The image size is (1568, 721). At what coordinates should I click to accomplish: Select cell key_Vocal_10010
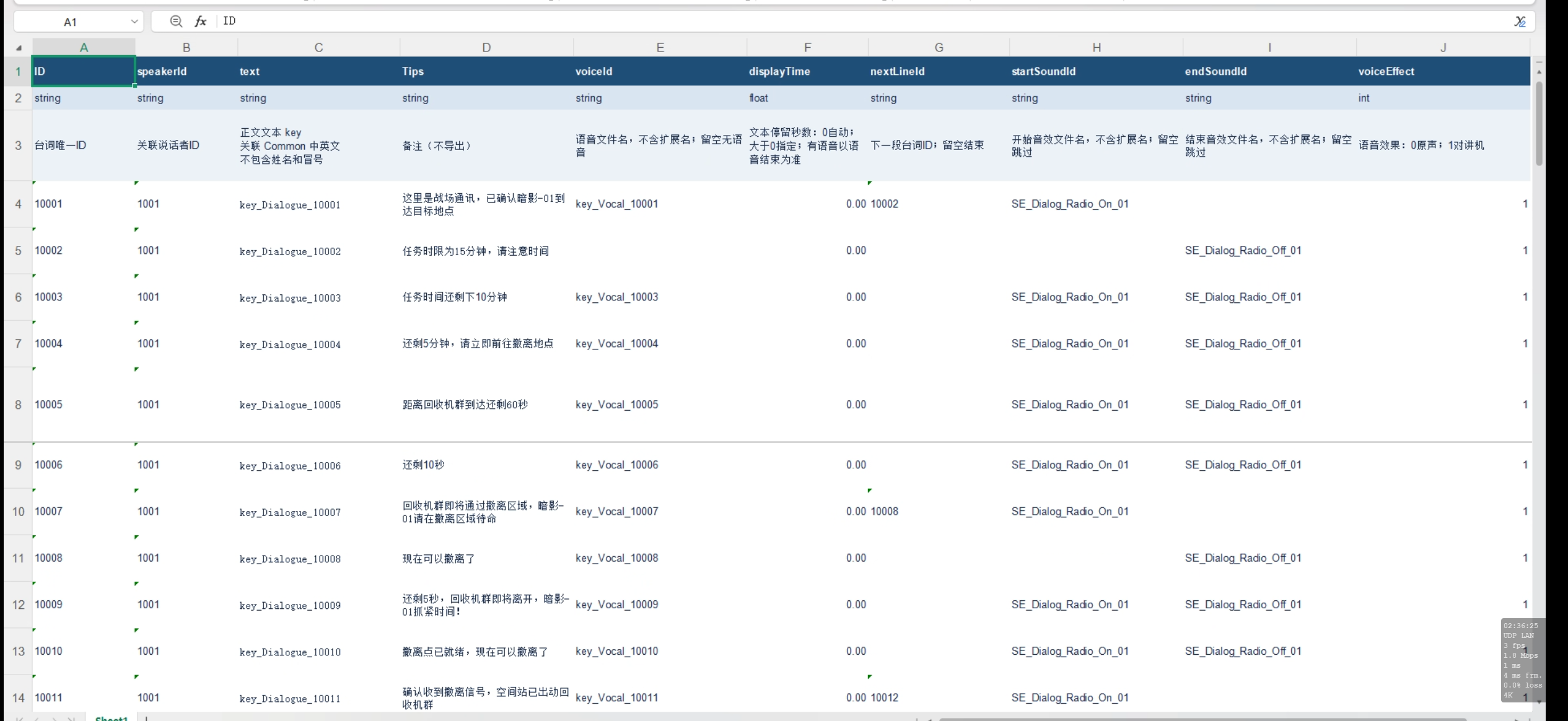660,652
